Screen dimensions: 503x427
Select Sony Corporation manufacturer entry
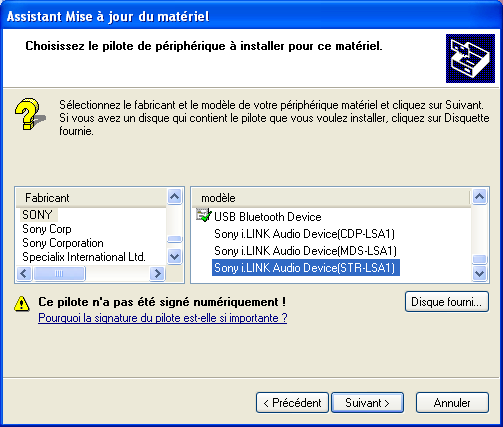(63, 243)
